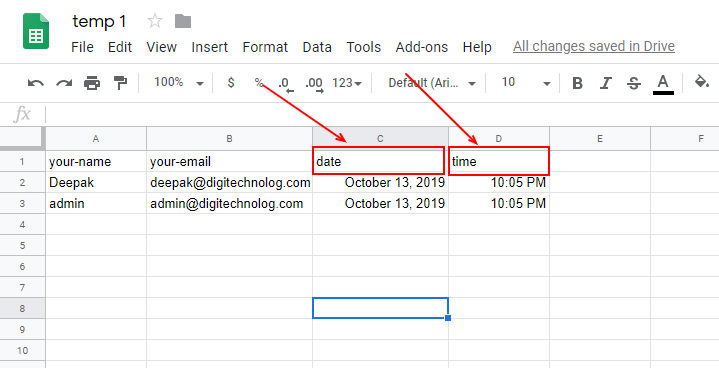
Task: Activate the paint format tool
Action: pyautogui.click(x=120, y=83)
